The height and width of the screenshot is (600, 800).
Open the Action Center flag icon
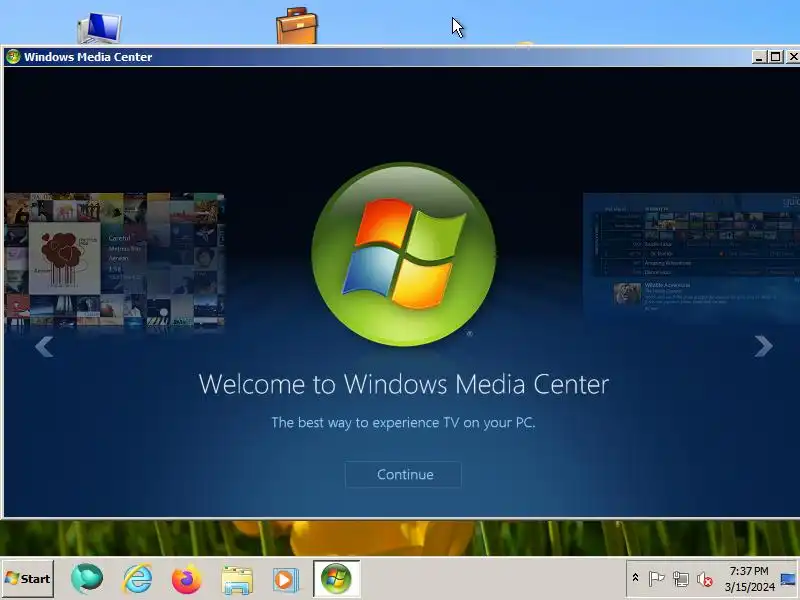click(x=656, y=579)
